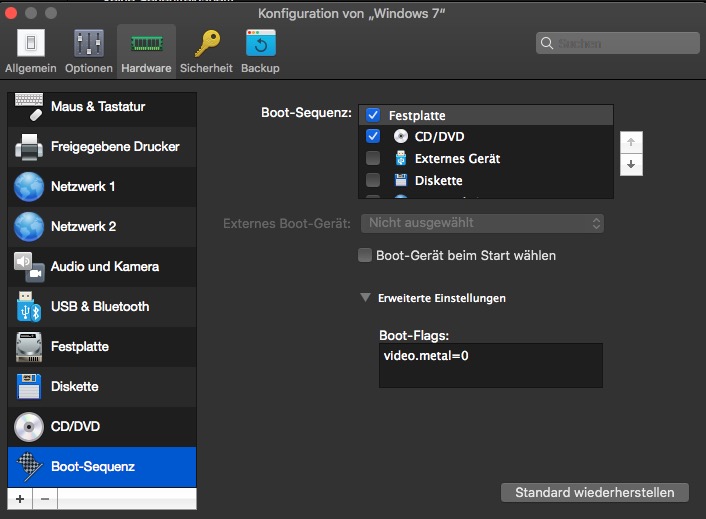Open the Sicherheit key icon
This screenshot has height=519, width=706.
[207, 43]
